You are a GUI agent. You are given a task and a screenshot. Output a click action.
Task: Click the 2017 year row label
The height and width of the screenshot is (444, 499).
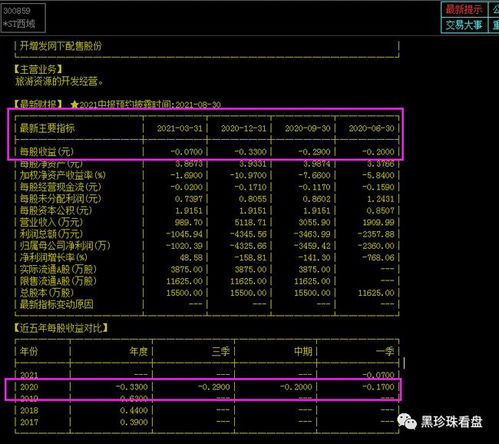click(x=29, y=422)
